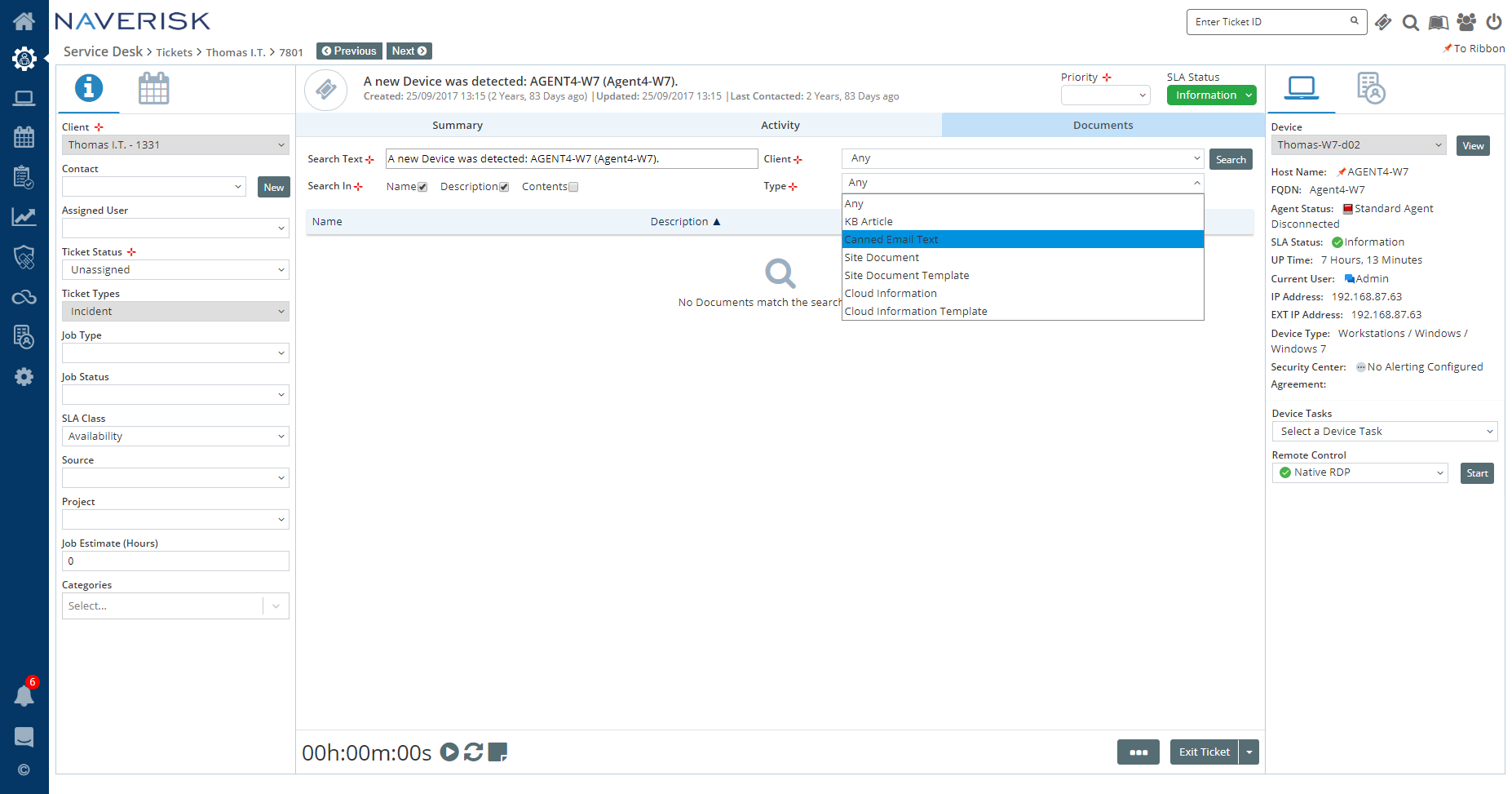This screenshot has width=1512, height=794.
Task: Open the knowledge base book icon
Action: (1439, 22)
